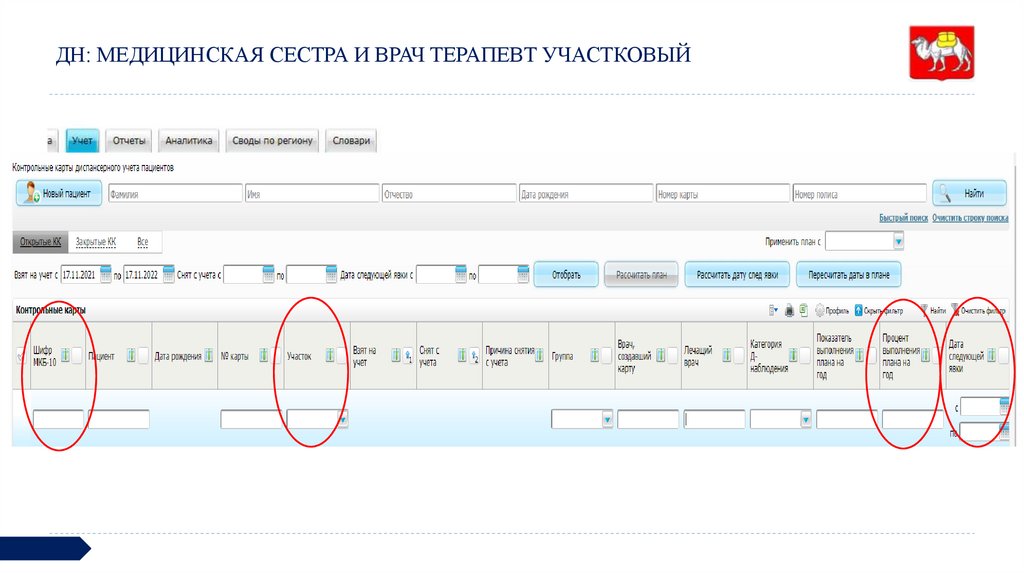
Task: Expand Категория Д-наблюдения filter dropdown
Action: (806, 419)
